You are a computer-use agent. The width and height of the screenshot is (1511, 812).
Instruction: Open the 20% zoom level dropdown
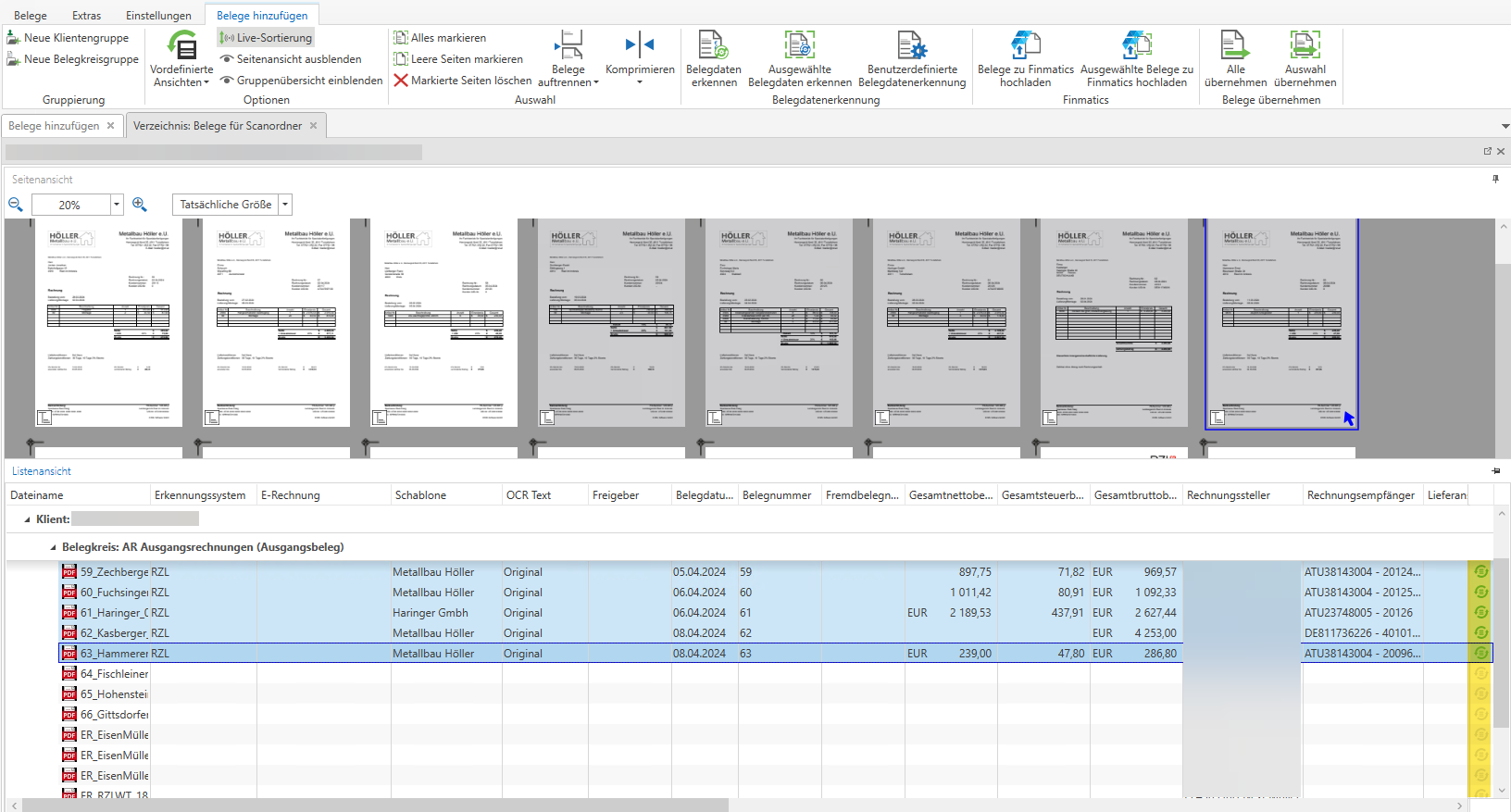tap(117, 205)
